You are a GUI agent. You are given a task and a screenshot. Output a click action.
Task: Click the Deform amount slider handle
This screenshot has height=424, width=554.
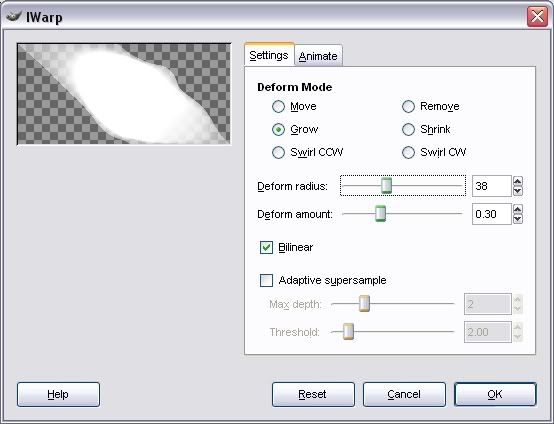(381, 214)
